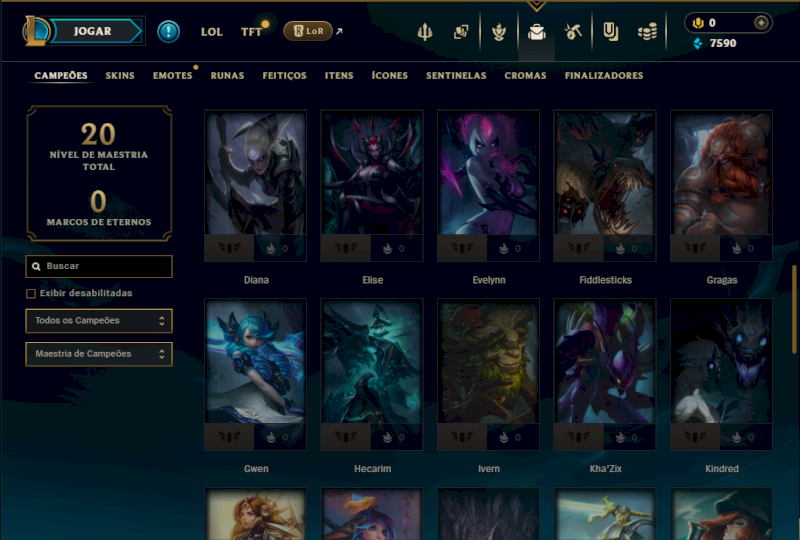Switch to the Runas tab
The width and height of the screenshot is (800, 540).
point(228,76)
